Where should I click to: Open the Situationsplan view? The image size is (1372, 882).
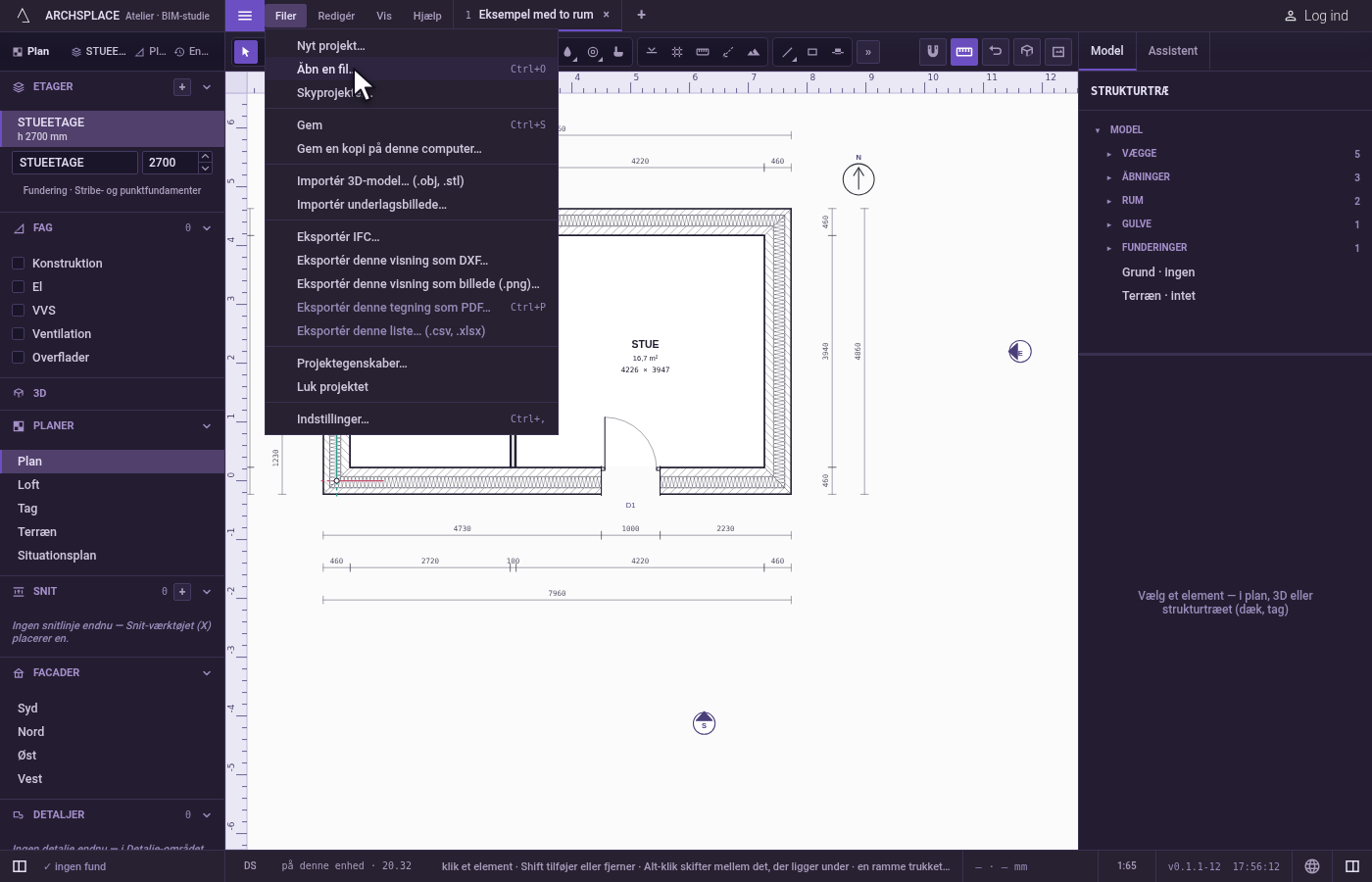tap(113, 556)
